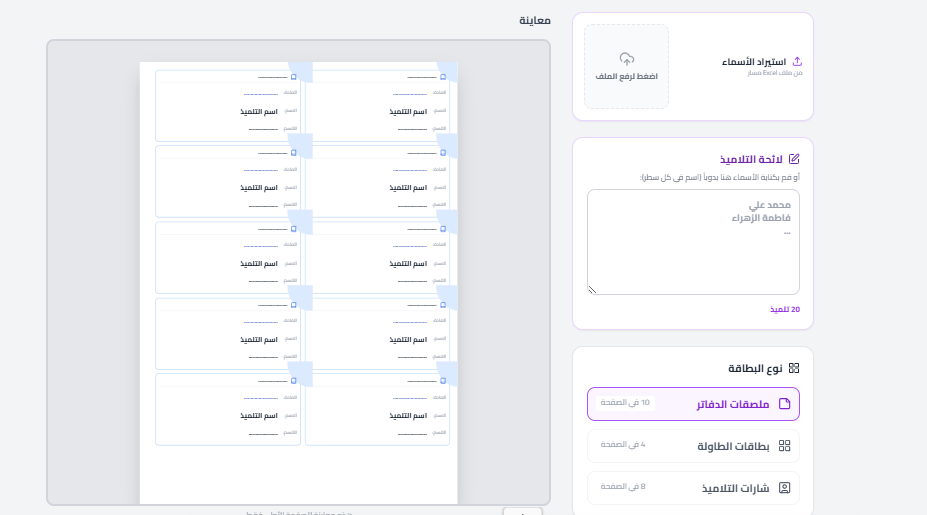The width and height of the screenshot is (927, 515).
Task: Click the cloud upload icon
Action: point(627,59)
